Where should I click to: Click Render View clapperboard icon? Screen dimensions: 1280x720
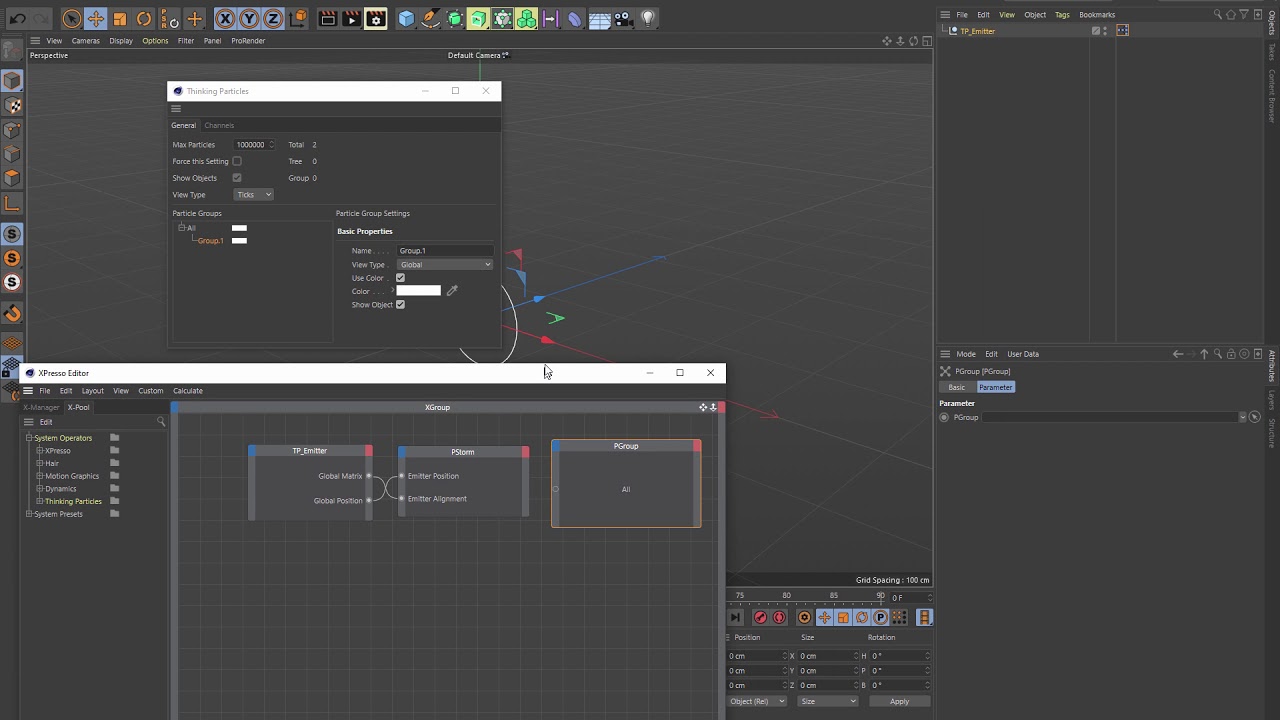328,18
